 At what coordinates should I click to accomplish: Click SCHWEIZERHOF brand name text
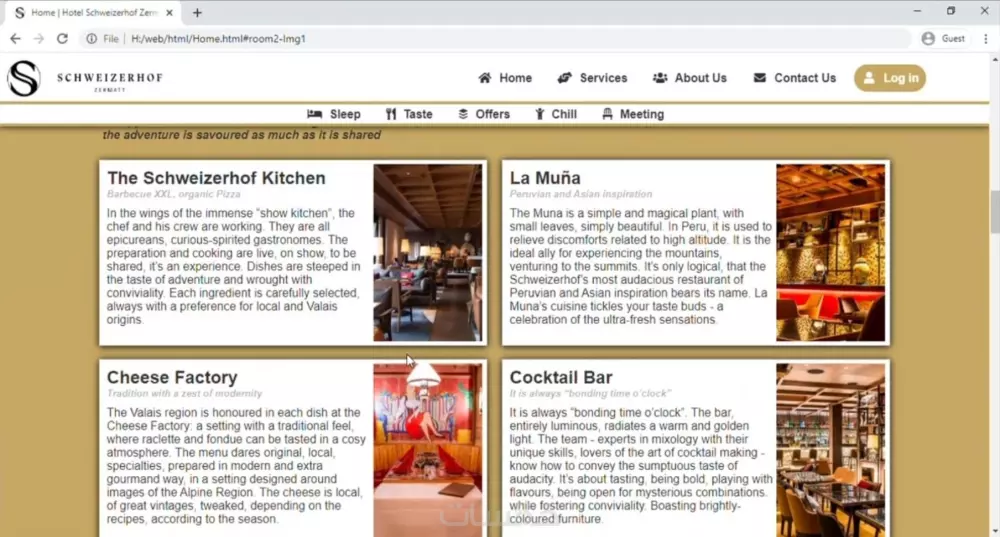110,78
